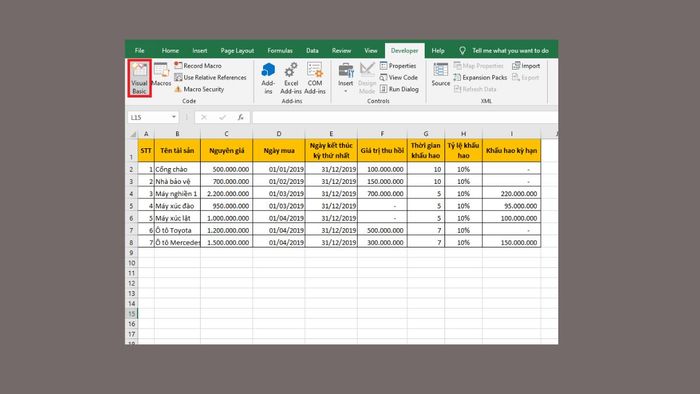The image size is (700, 394).
Task: Click inside the formula bar
Action: [x=405, y=117]
